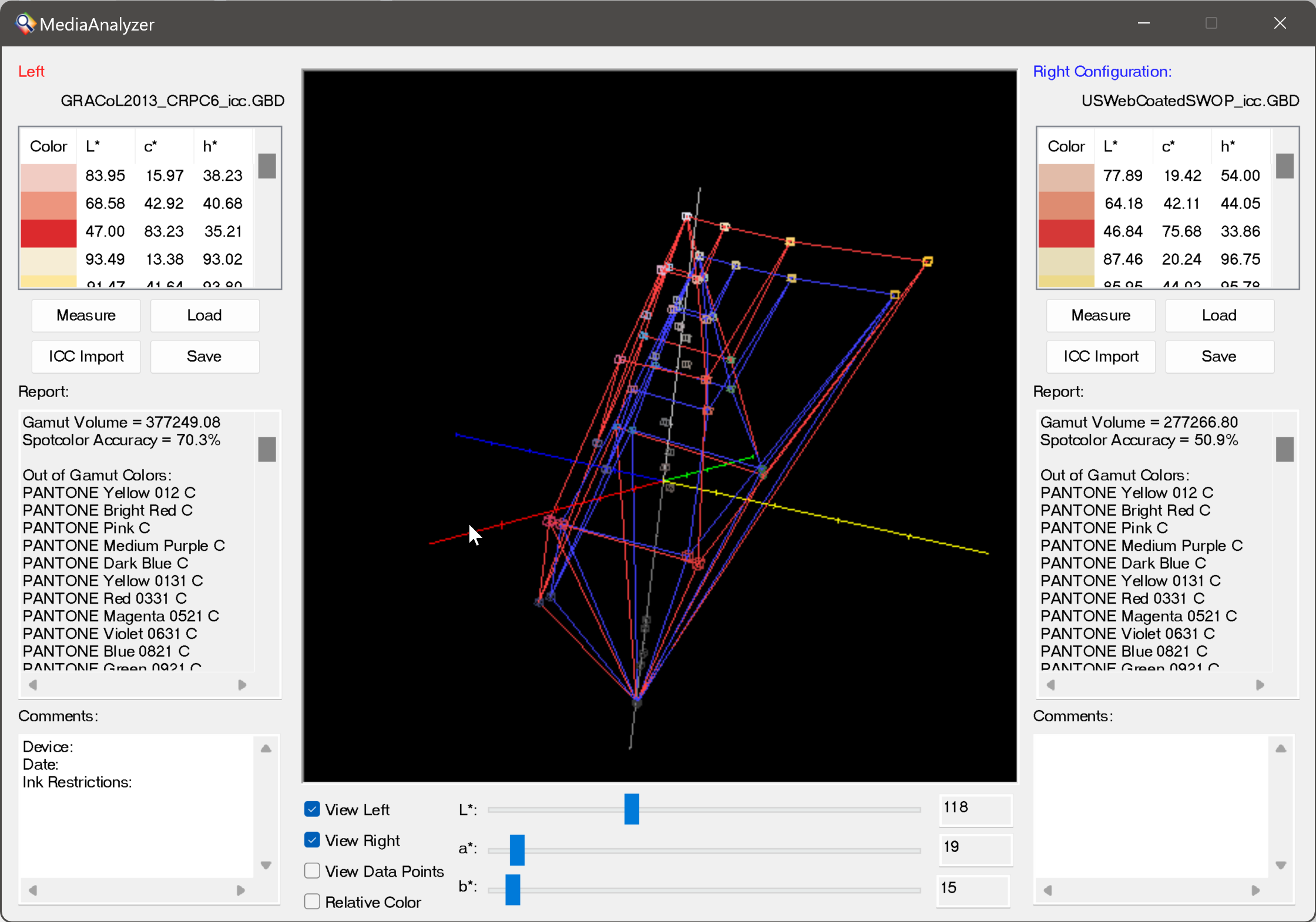Click the left Load button
Viewport: 1316px width, 922px height.
click(204, 315)
